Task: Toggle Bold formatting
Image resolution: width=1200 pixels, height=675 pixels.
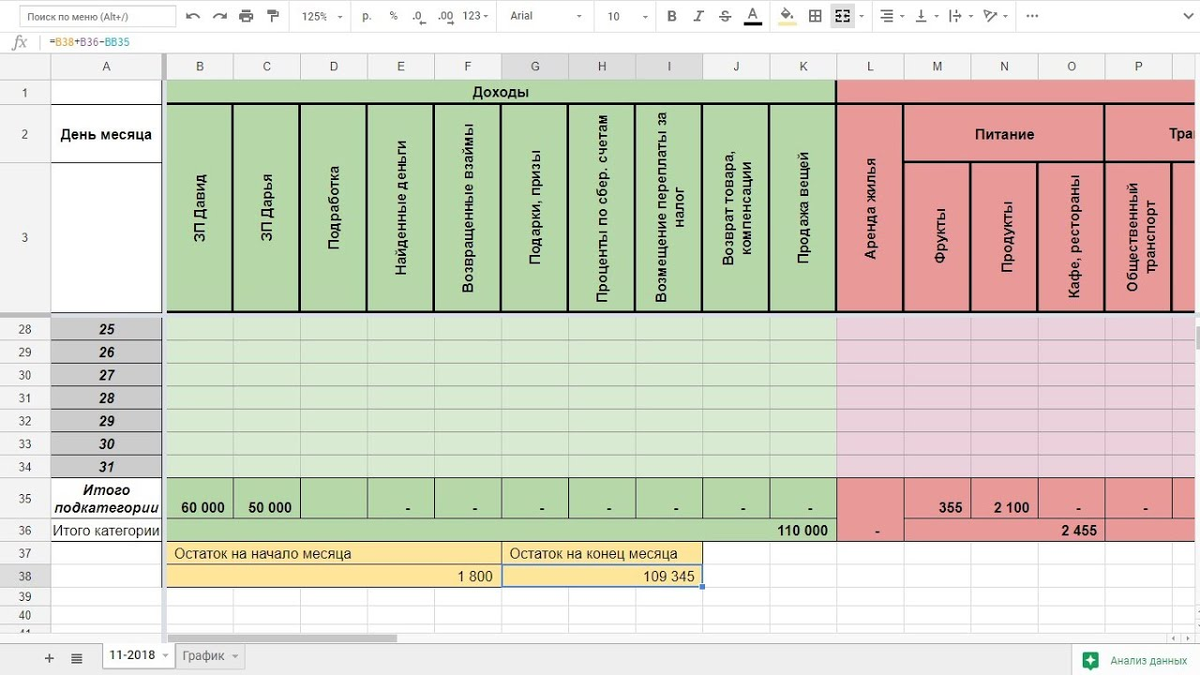Action: [x=672, y=16]
